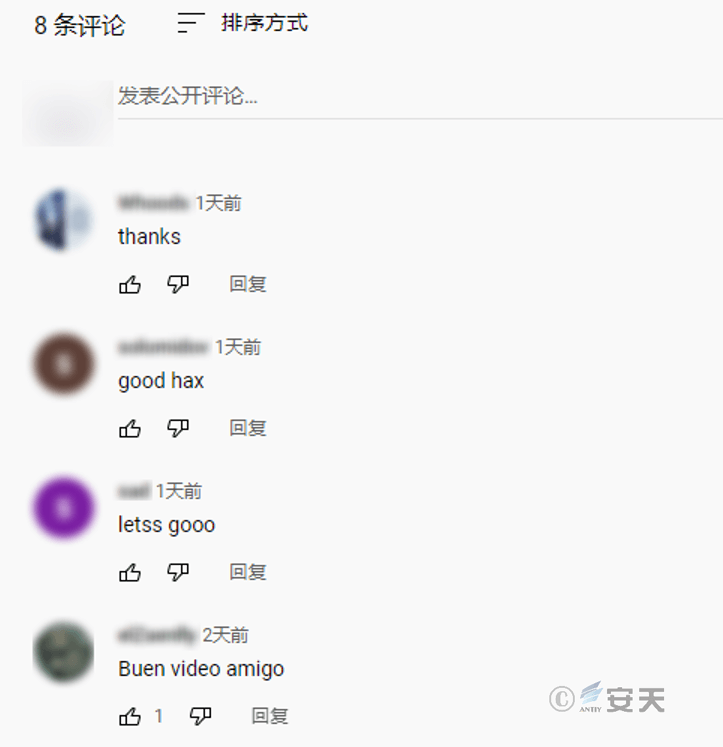723x747 pixels.
Task: Dislike the "good hax" comment
Action: [178, 428]
